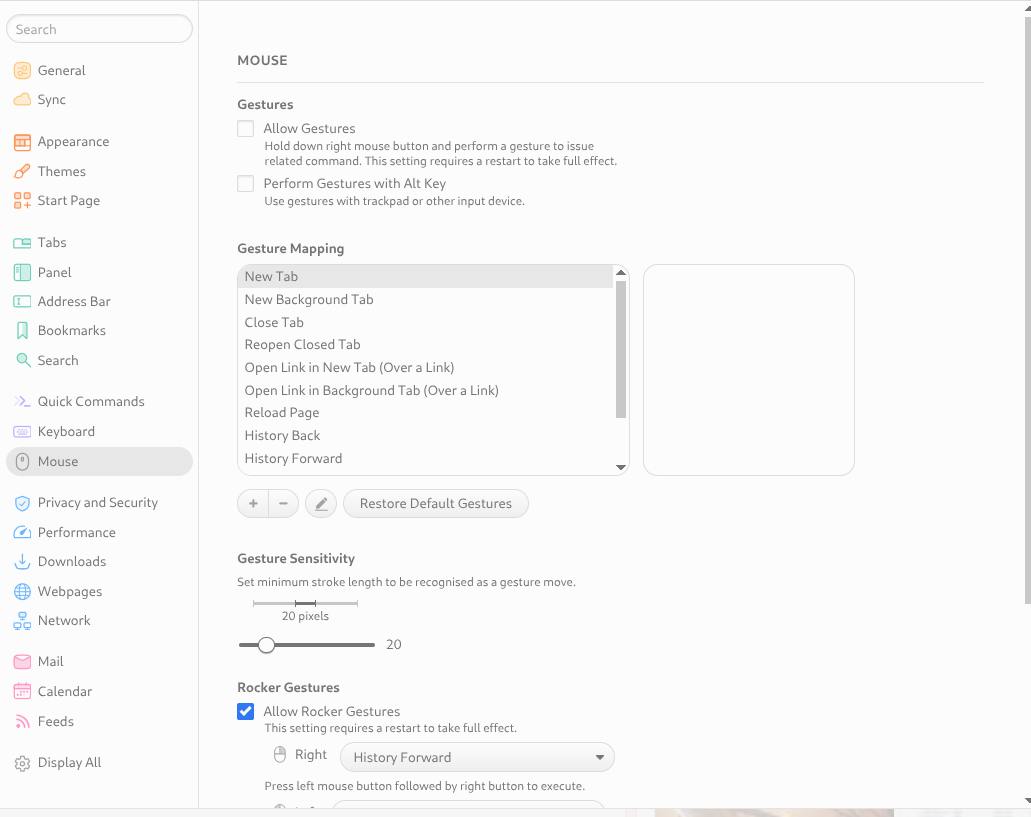Open the Webpages globe icon
1031x817 pixels.
tap(22, 592)
